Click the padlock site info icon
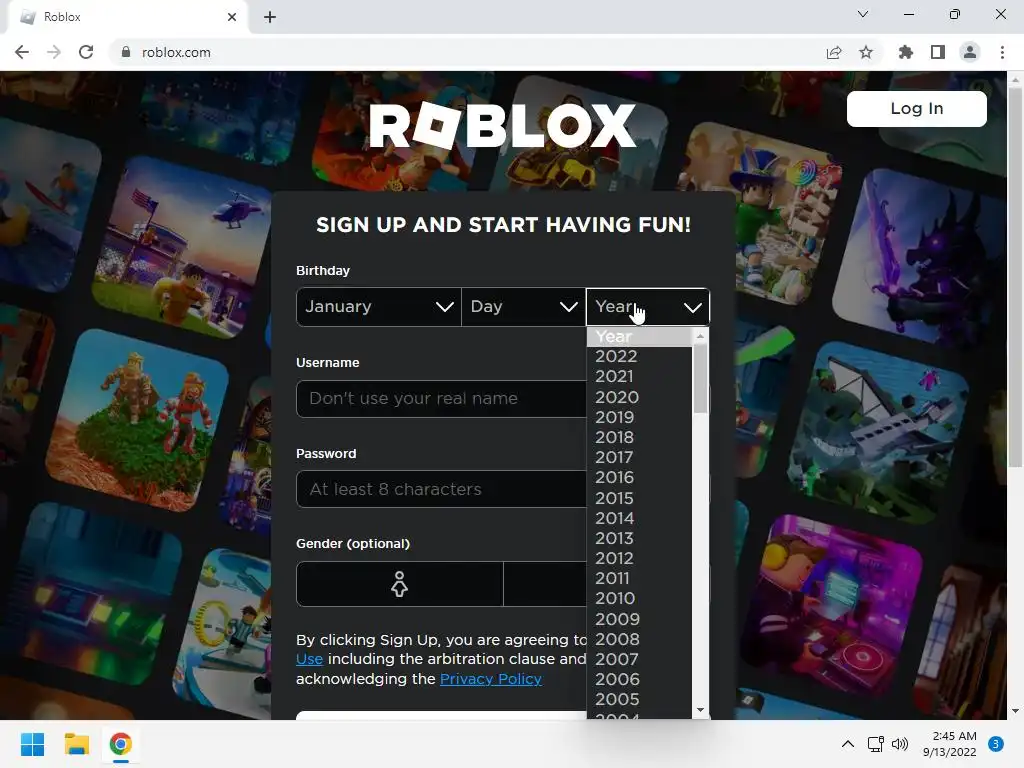Viewport: 1024px width, 768px height. (x=126, y=52)
